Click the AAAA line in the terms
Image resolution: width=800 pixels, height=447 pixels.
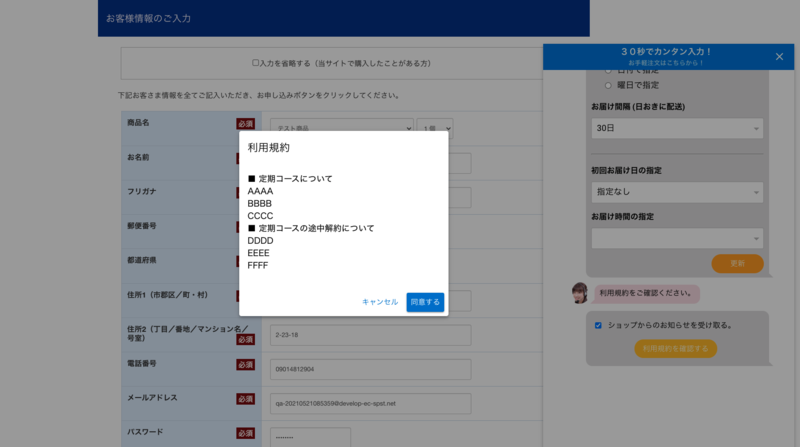point(260,191)
